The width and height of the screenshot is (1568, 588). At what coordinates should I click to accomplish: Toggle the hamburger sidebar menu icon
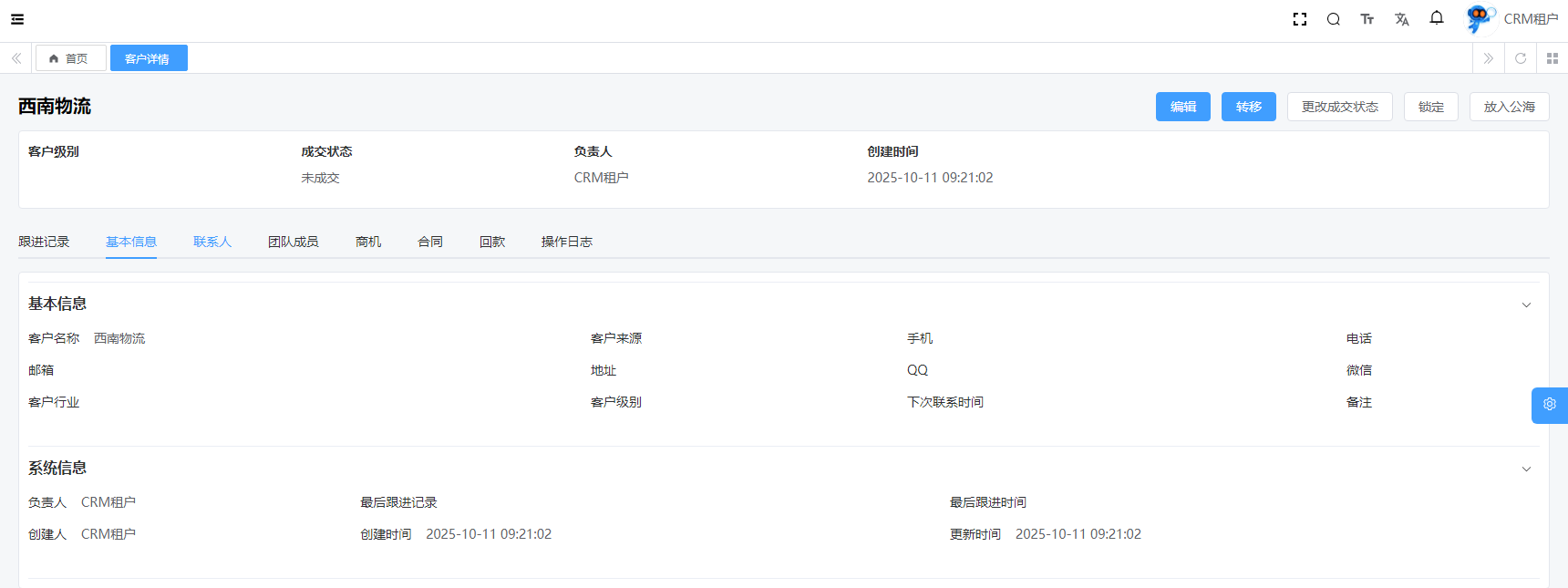pyautogui.click(x=17, y=19)
